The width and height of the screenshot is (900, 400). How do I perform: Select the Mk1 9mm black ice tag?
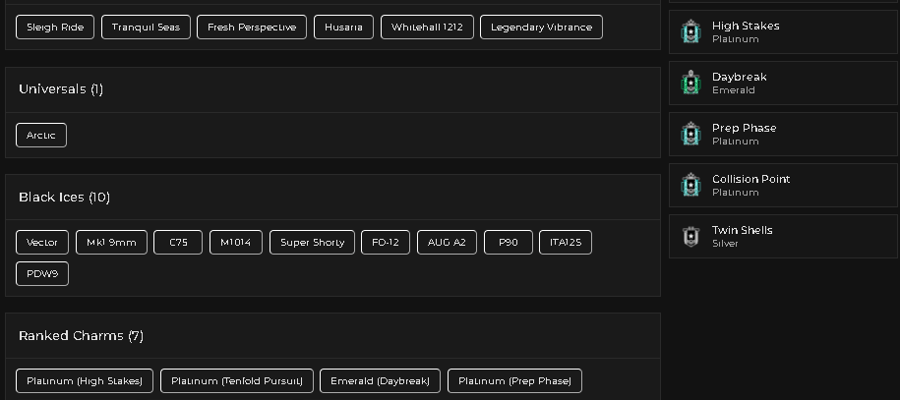click(x=111, y=242)
